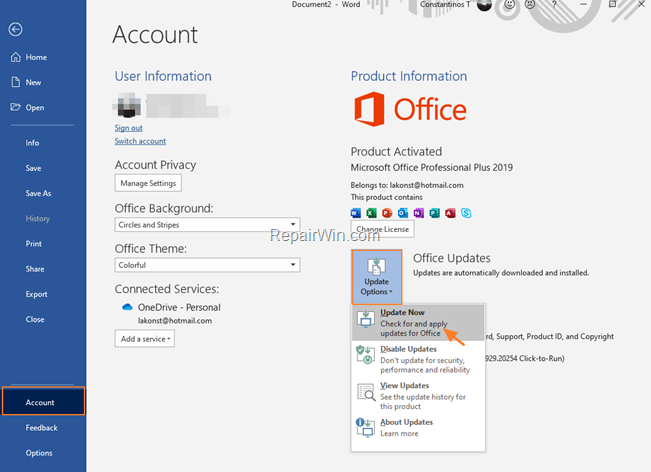
Task: Click the Manage Settings button
Action: click(x=148, y=183)
